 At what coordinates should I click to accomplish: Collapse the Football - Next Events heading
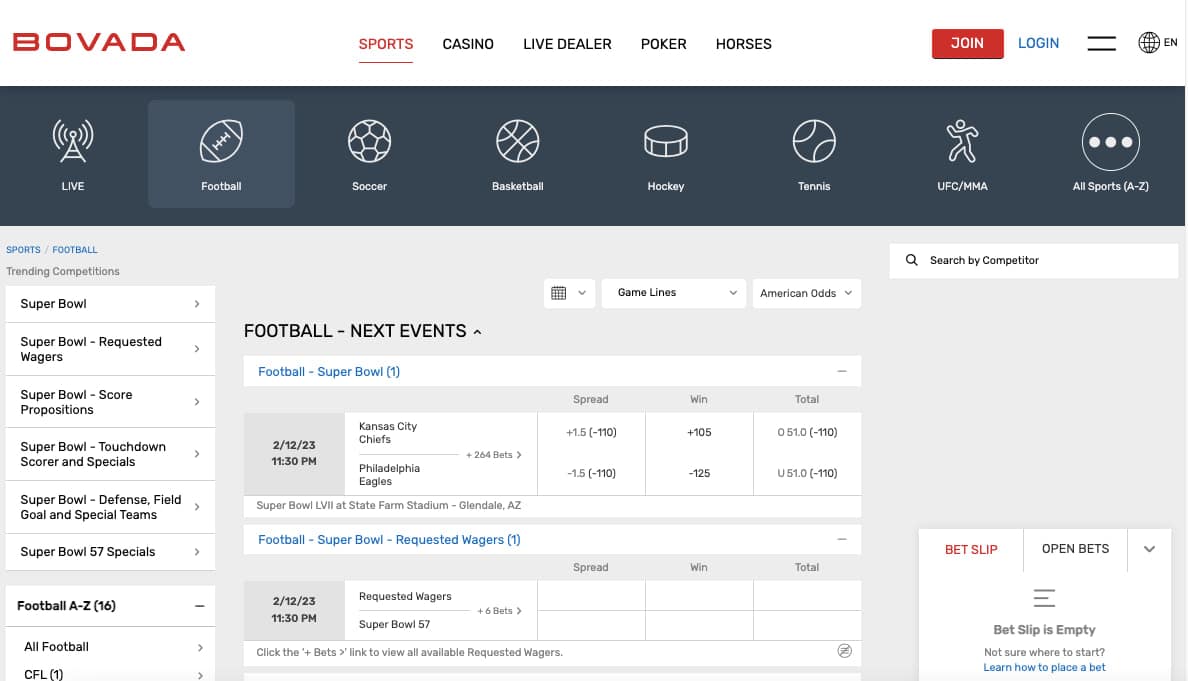[477, 332]
